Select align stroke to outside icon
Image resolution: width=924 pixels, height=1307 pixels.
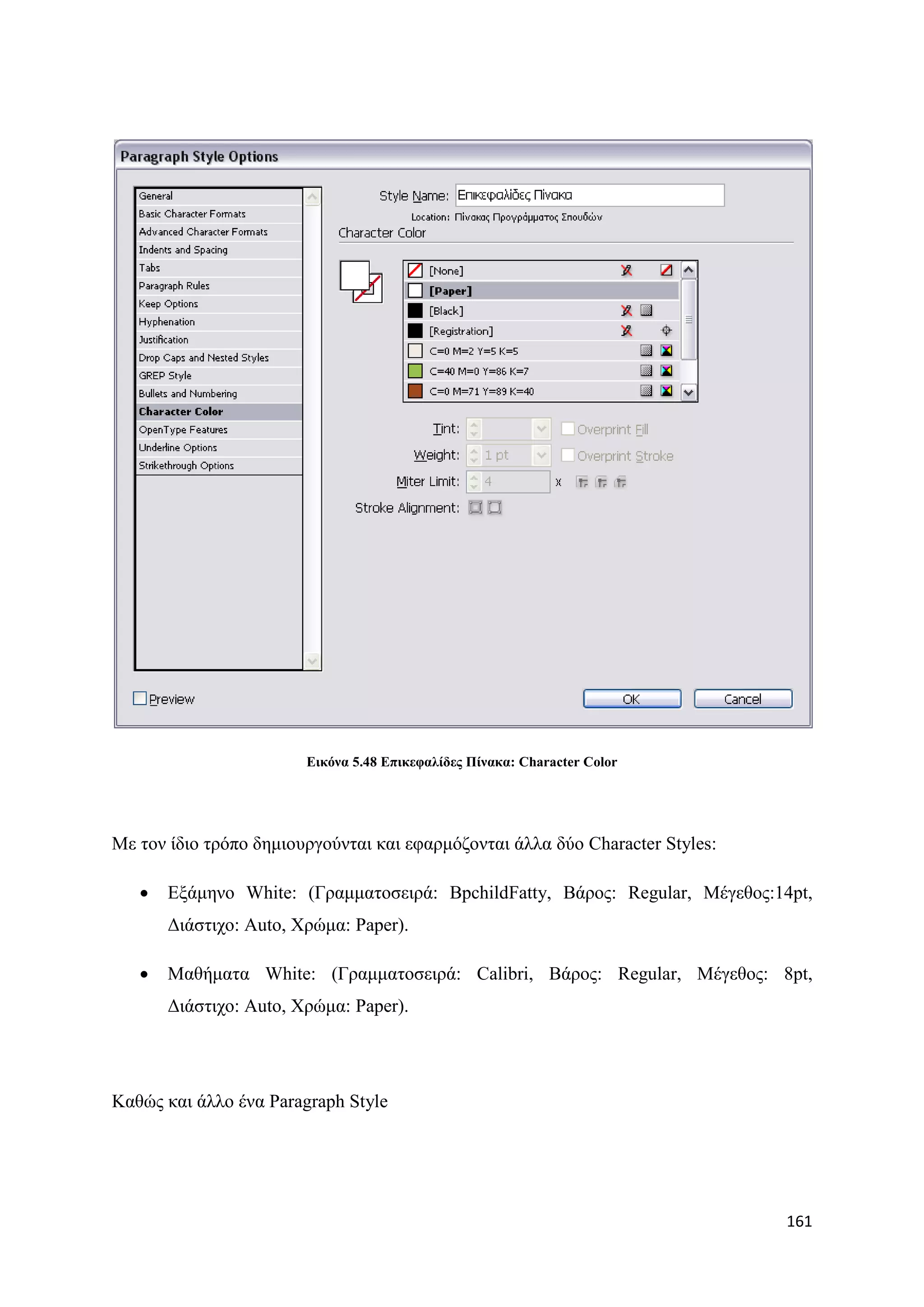coord(495,507)
